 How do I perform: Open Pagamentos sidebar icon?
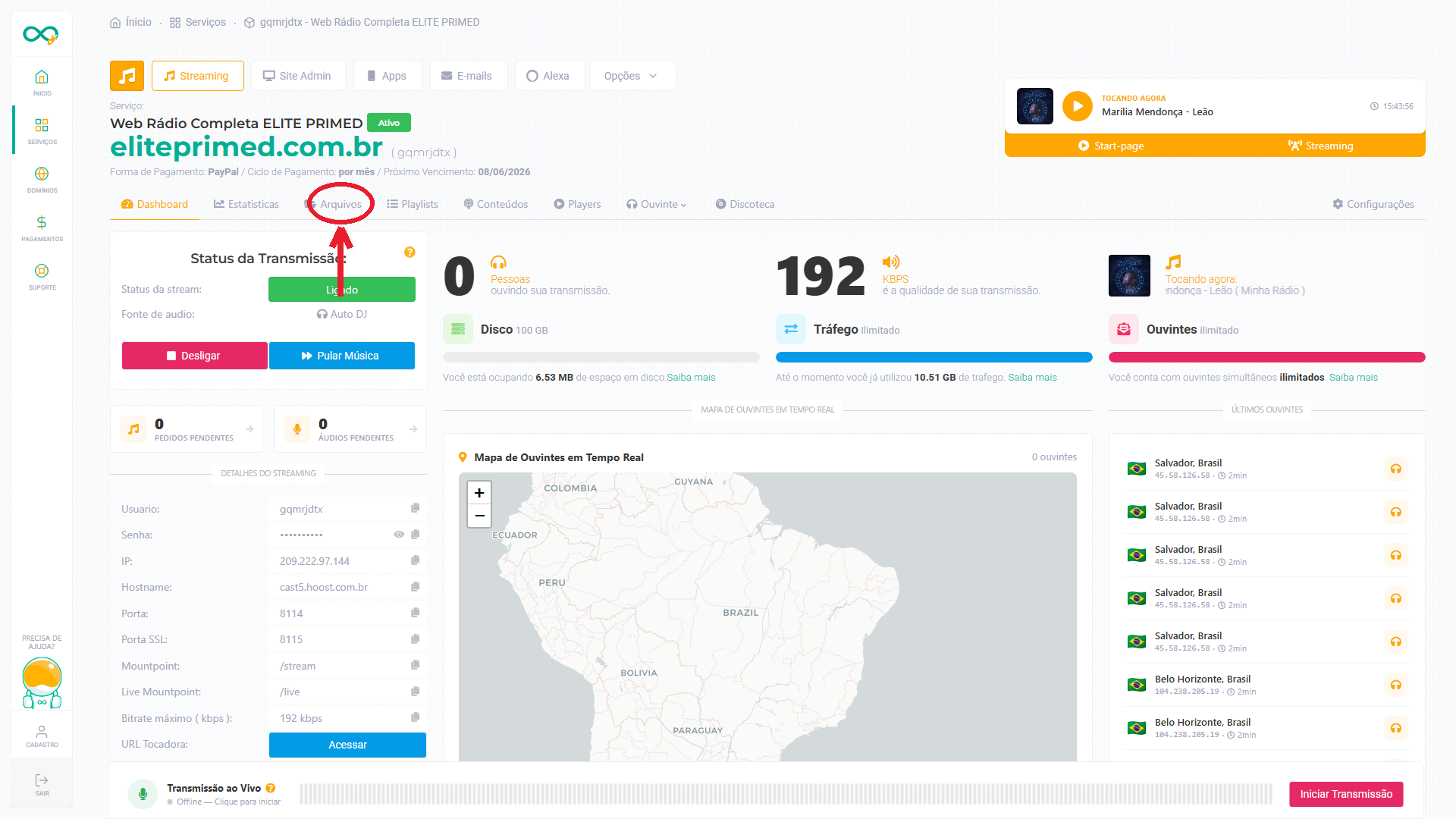tap(42, 228)
